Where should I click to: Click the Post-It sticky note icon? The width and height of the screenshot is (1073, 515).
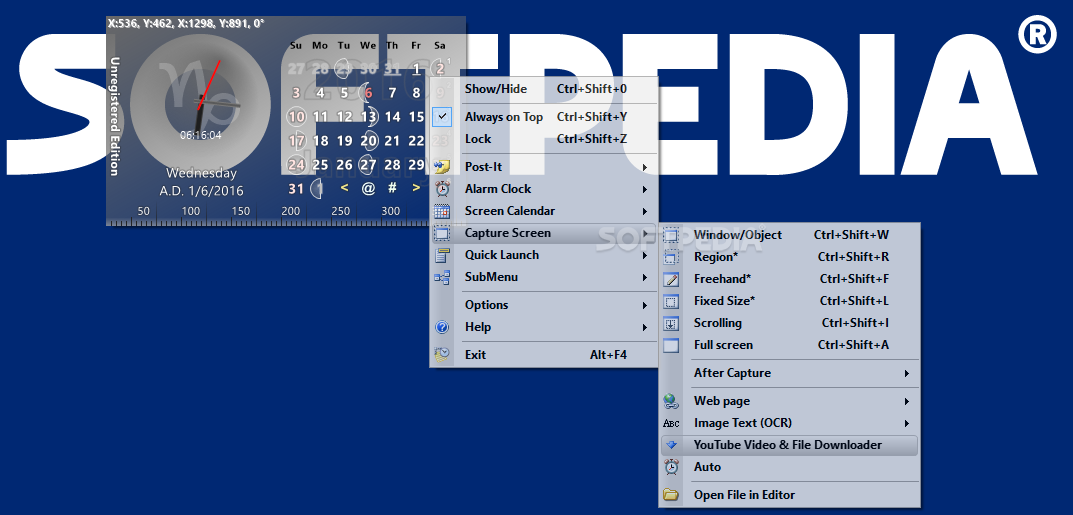click(x=442, y=166)
